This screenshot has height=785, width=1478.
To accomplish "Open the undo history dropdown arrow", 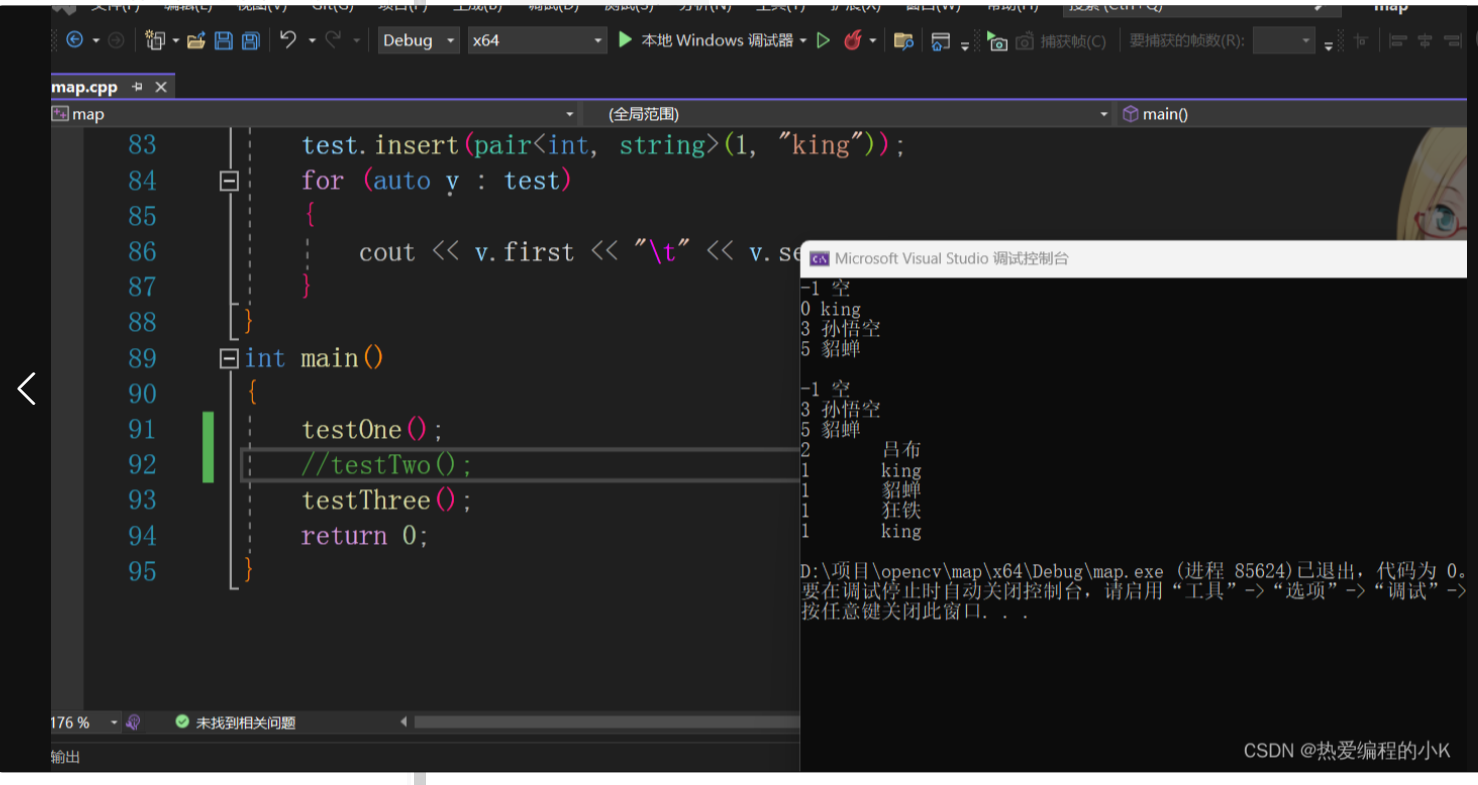I will coord(312,41).
